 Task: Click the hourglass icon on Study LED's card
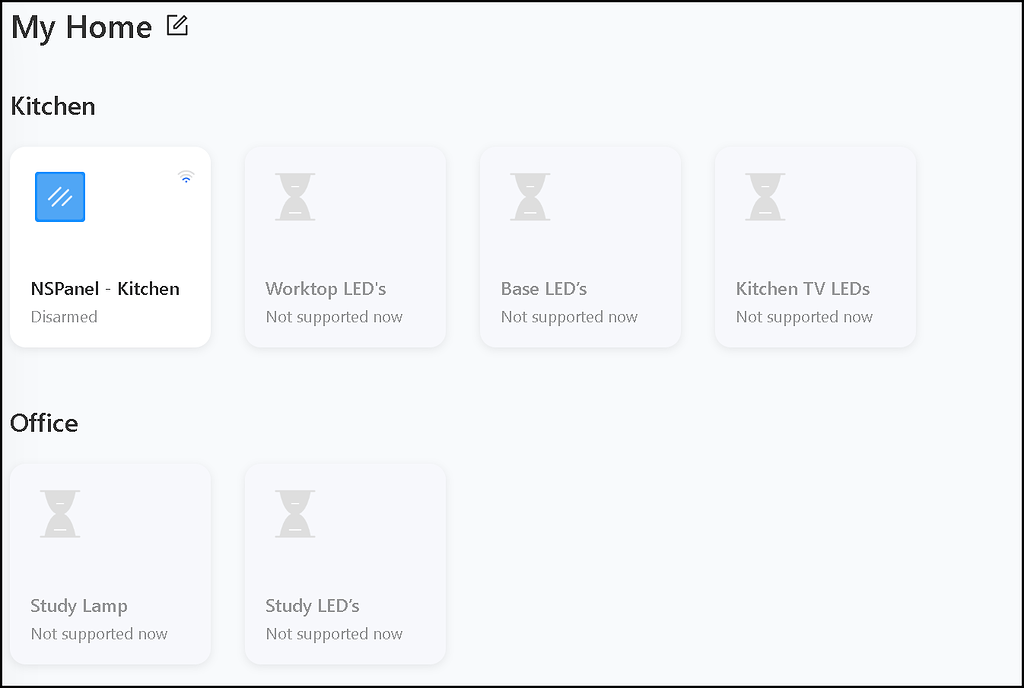[x=295, y=514]
